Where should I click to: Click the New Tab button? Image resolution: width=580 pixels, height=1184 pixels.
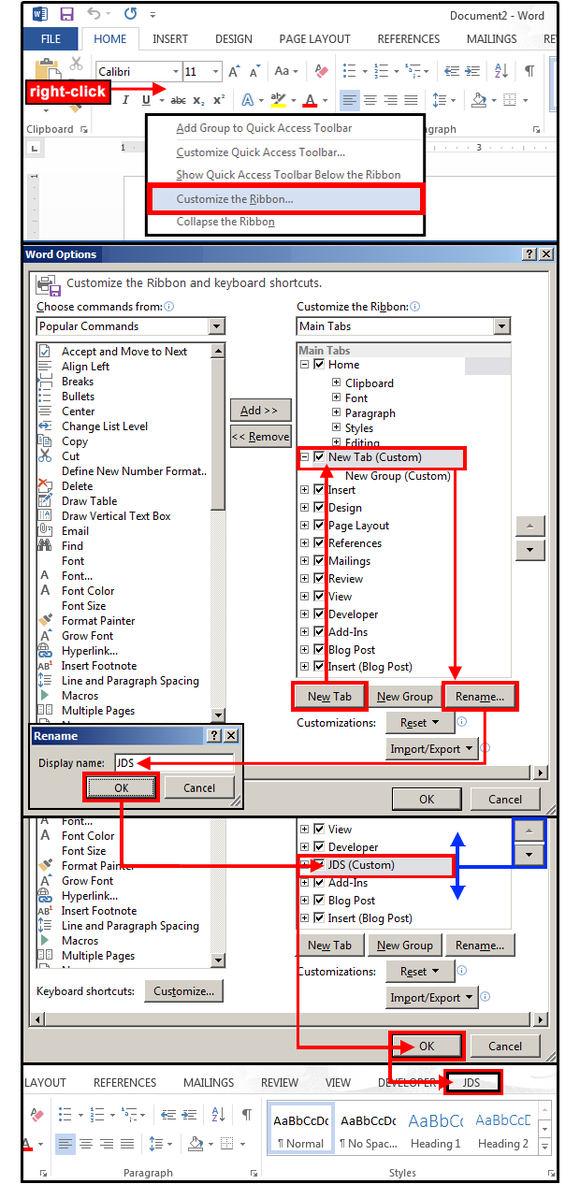(x=329, y=696)
